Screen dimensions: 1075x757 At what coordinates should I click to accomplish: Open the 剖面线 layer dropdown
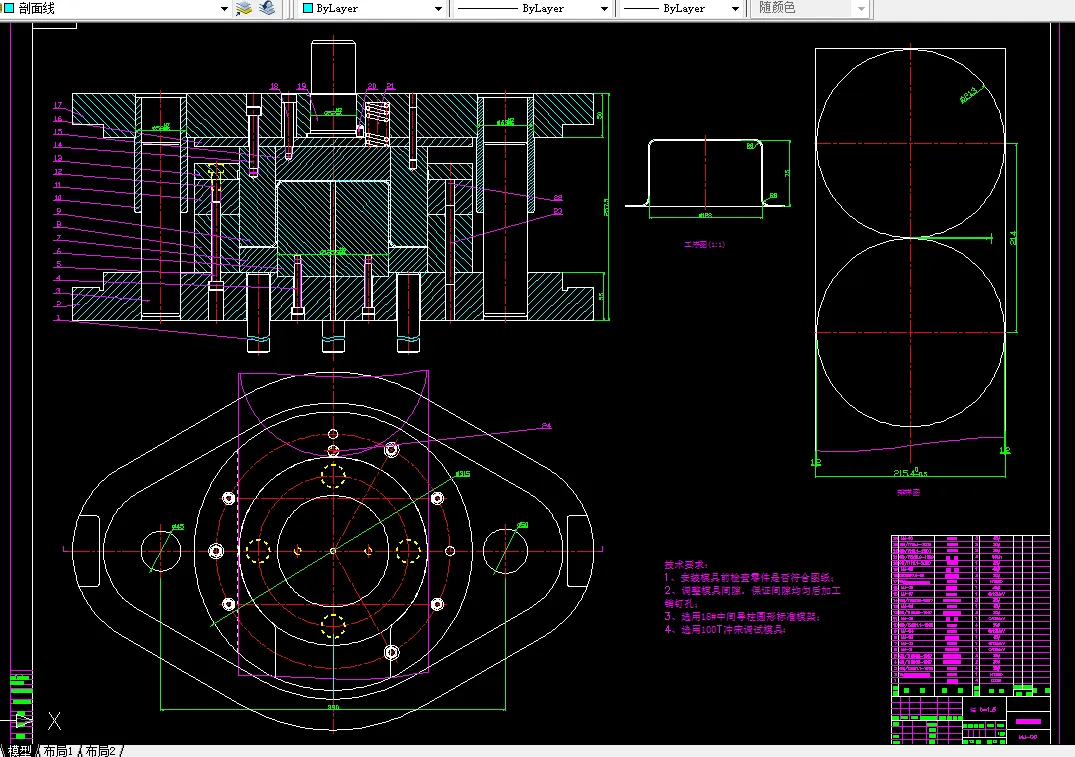click(224, 9)
